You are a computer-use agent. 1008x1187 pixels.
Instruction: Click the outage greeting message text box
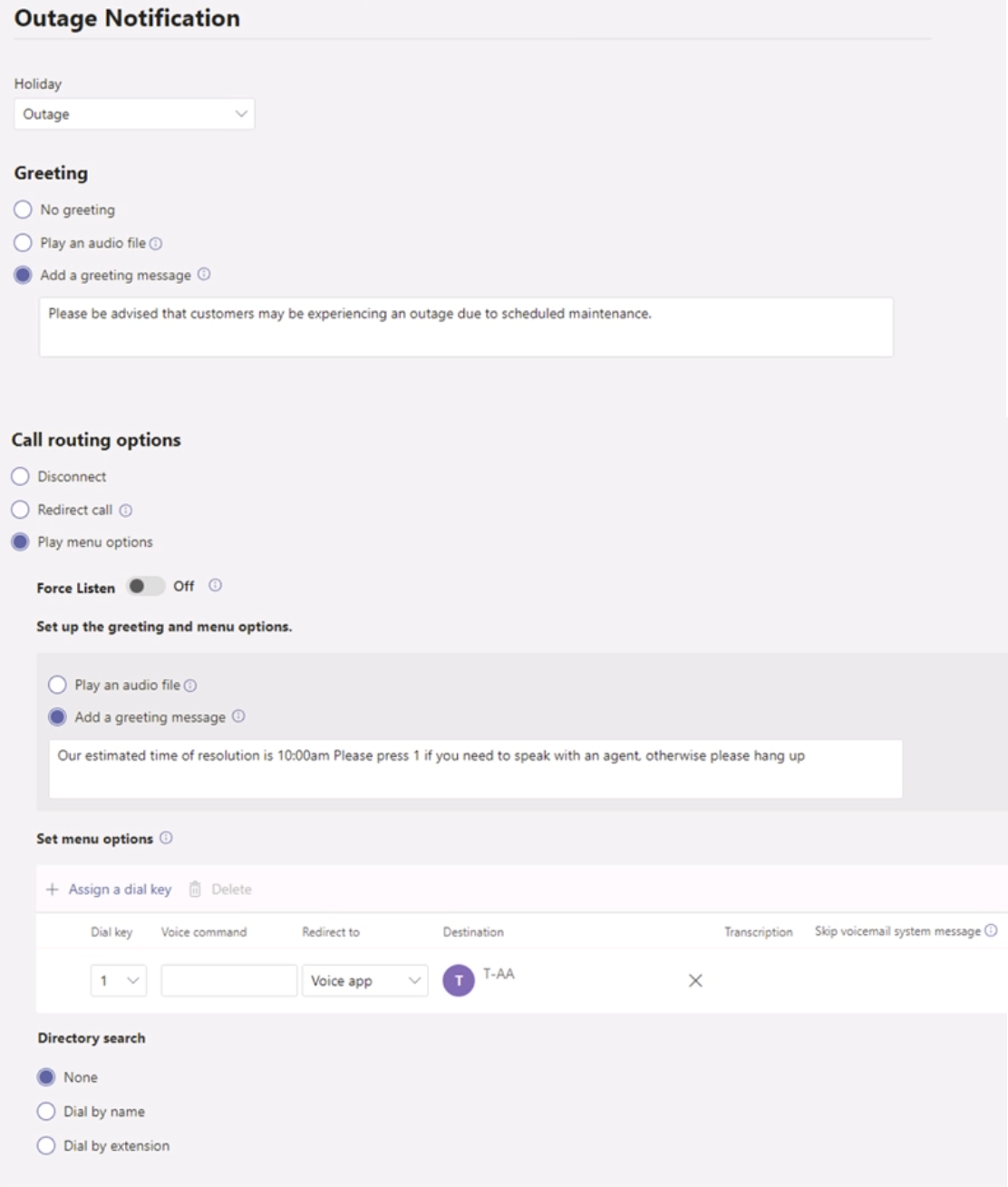pyautogui.click(x=466, y=326)
